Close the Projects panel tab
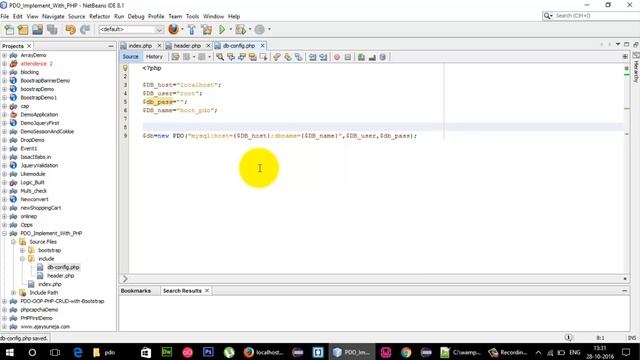Screen dimensions: 640x360 (x=29, y=46)
